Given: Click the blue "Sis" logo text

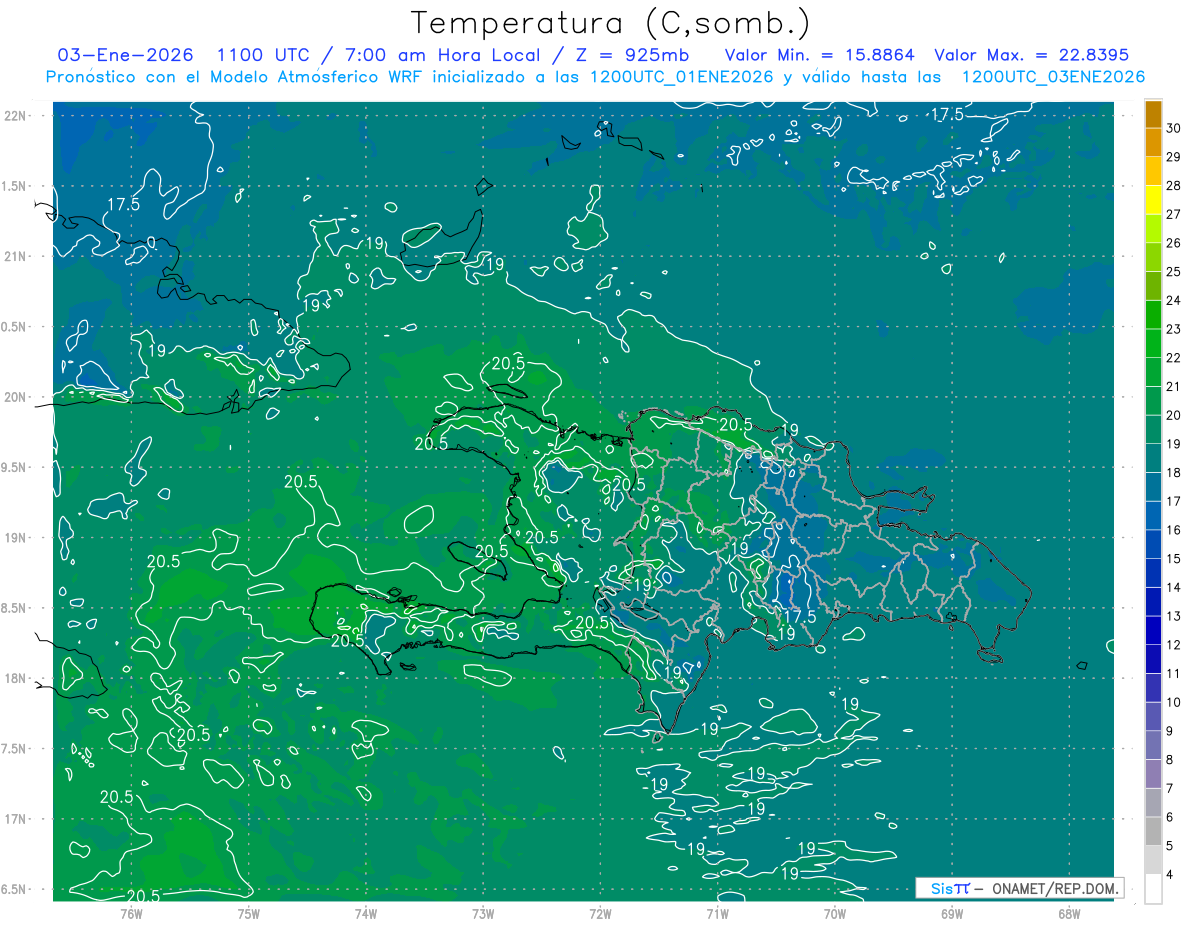Looking at the screenshot, I should (x=942, y=888).
